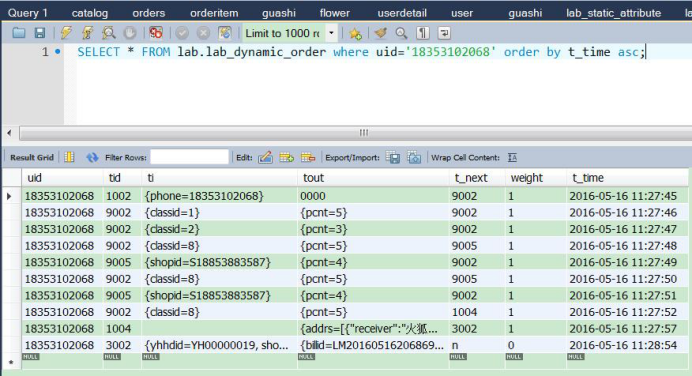Image resolution: width=692 pixels, height=376 pixels.
Task: Select the cell starting {bilid=LM20160516206869
Action: click(x=373, y=345)
